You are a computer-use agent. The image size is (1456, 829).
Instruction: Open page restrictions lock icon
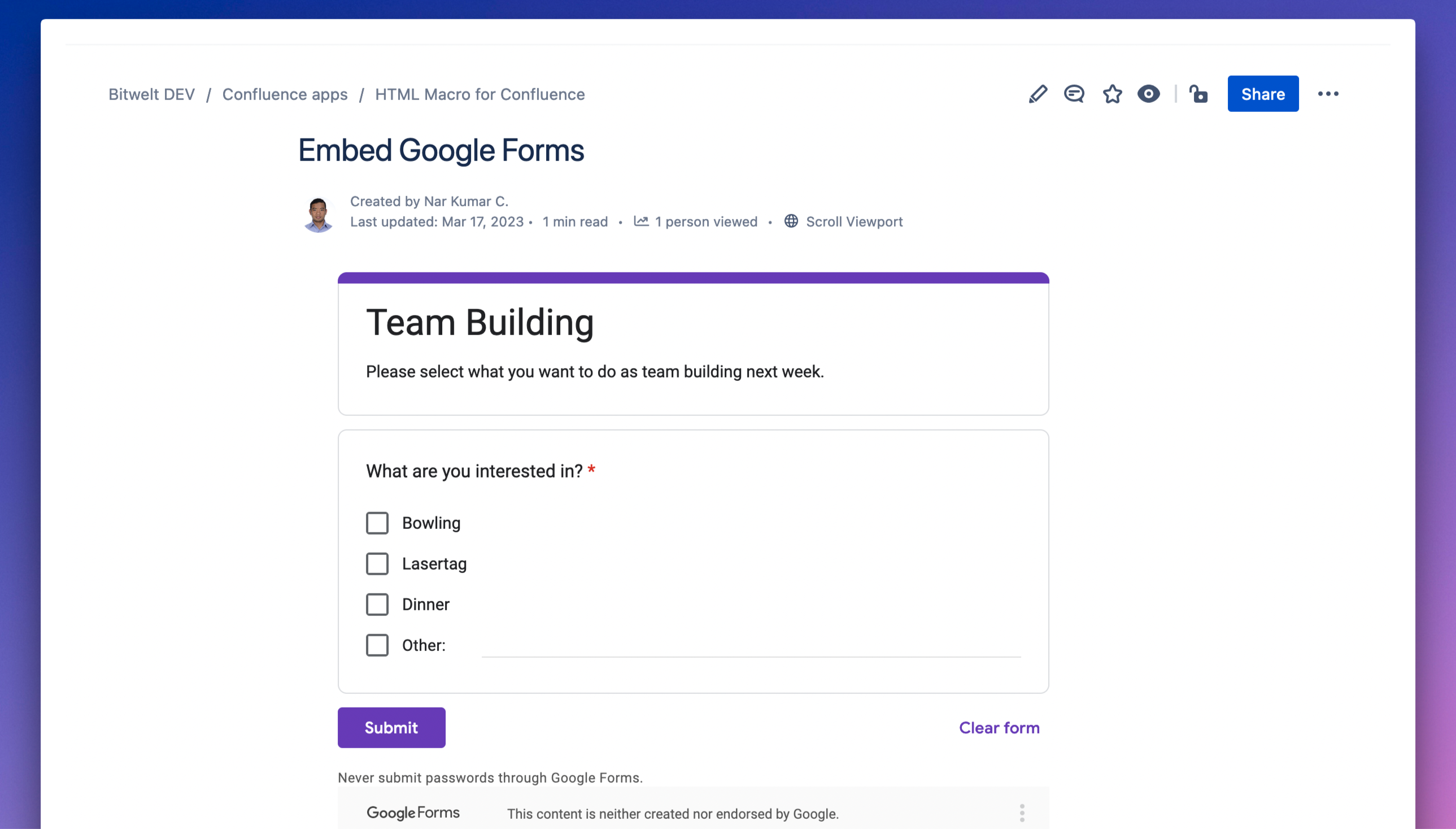click(1198, 94)
